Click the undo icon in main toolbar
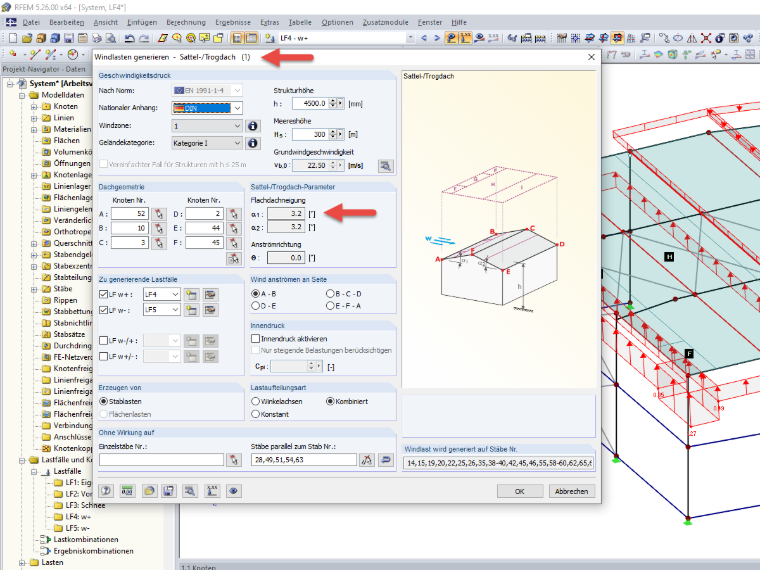 (129, 38)
